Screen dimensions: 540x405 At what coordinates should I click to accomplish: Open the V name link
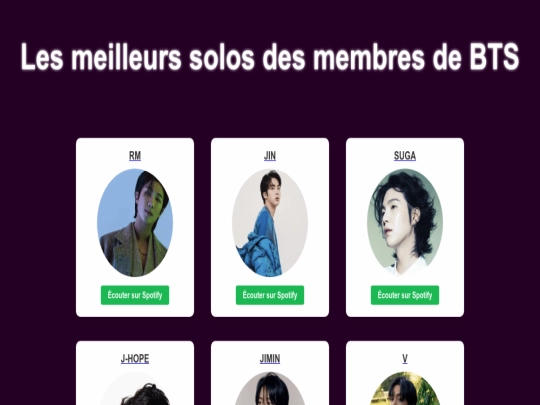click(405, 359)
